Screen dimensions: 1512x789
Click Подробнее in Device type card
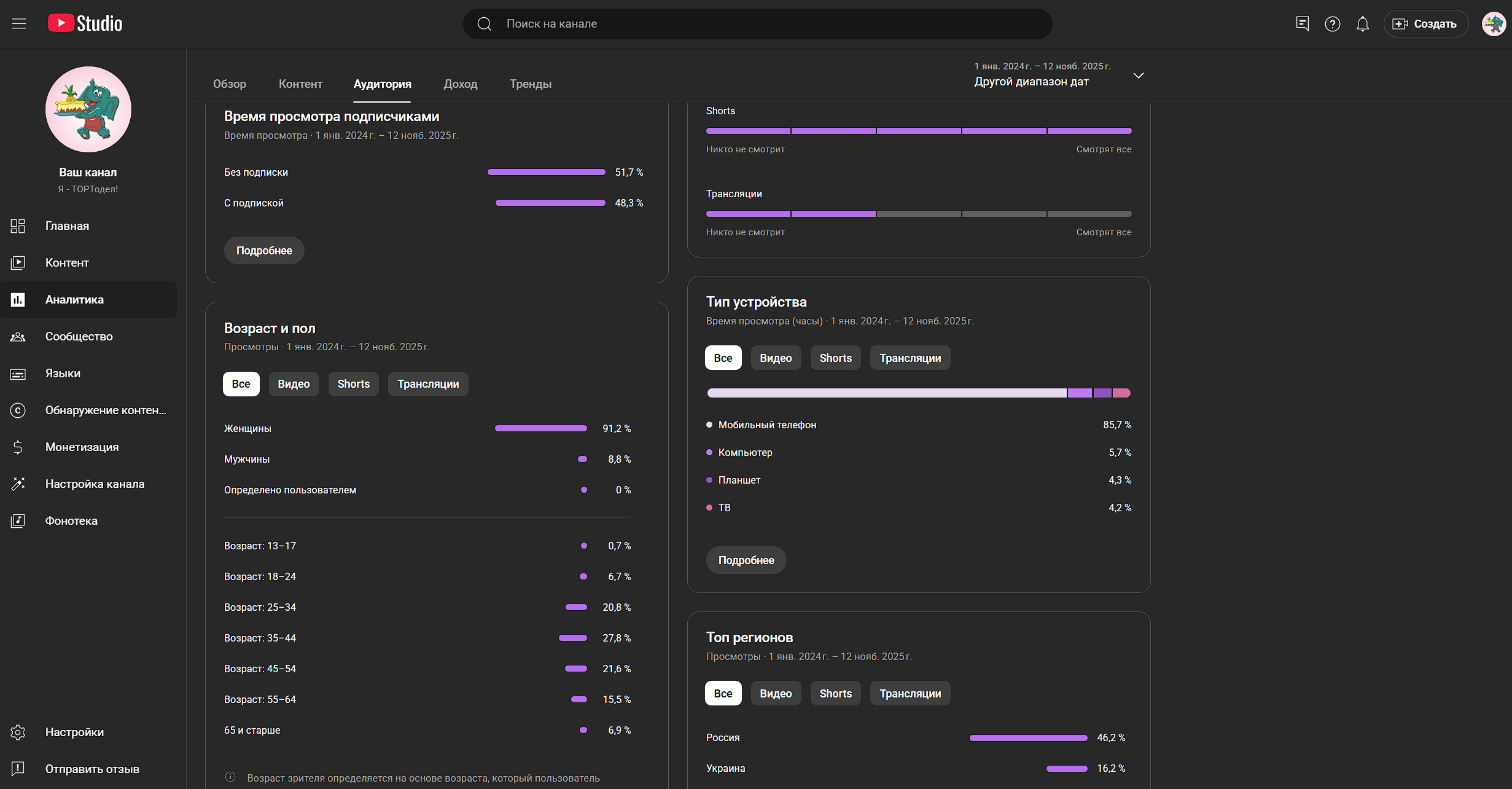point(746,560)
